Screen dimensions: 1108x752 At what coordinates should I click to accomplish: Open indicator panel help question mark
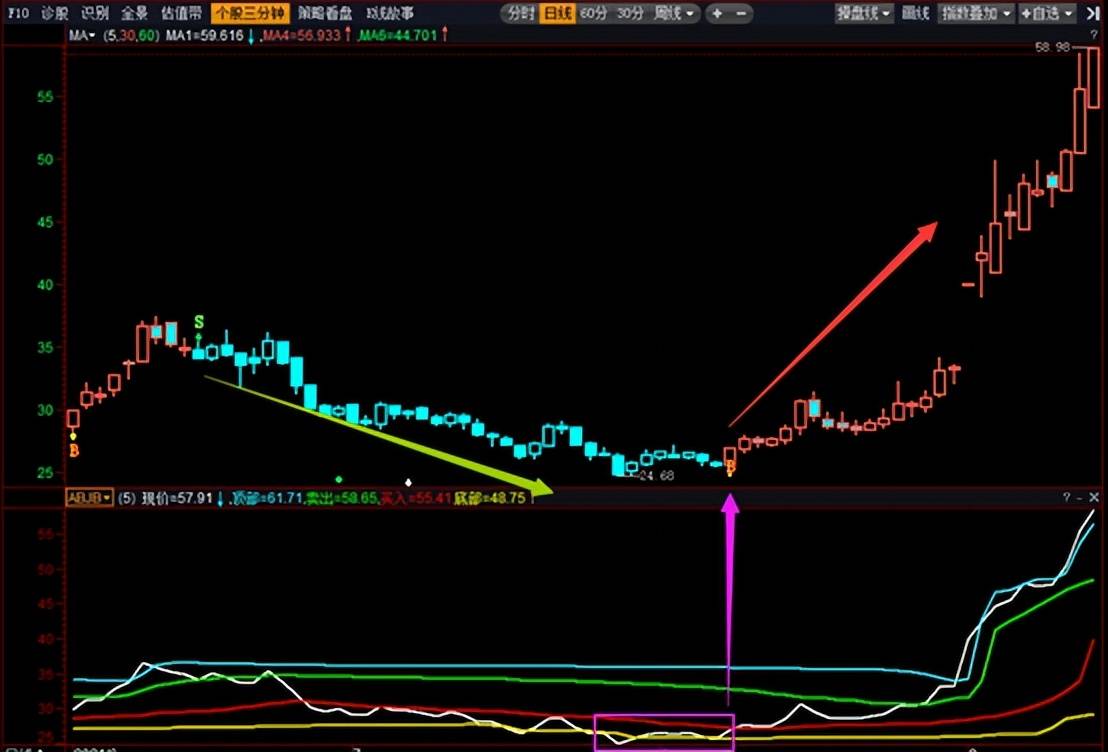(1067, 498)
